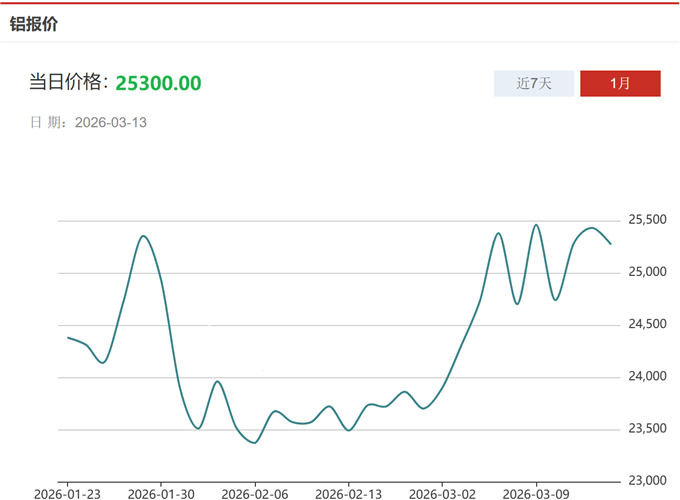Click the 25,500 y-axis label
This screenshot has height=500, width=680.
click(647, 220)
